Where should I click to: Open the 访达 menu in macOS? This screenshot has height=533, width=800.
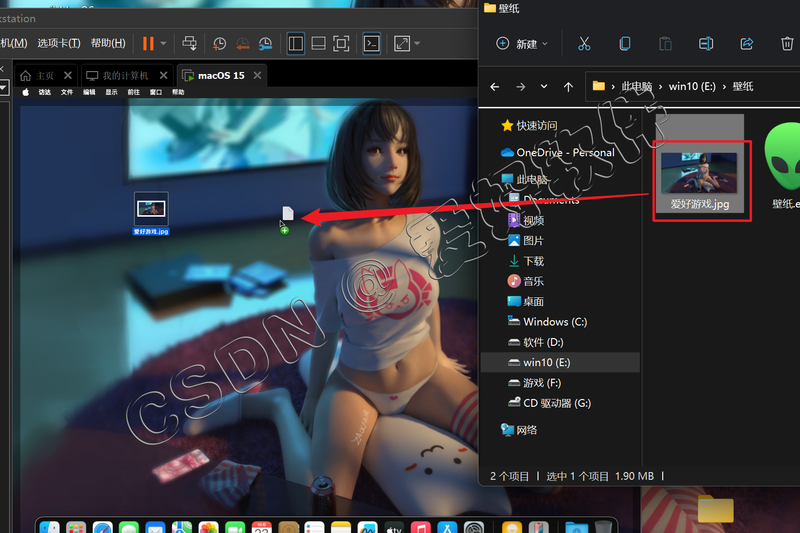pyautogui.click(x=45, y=92)
